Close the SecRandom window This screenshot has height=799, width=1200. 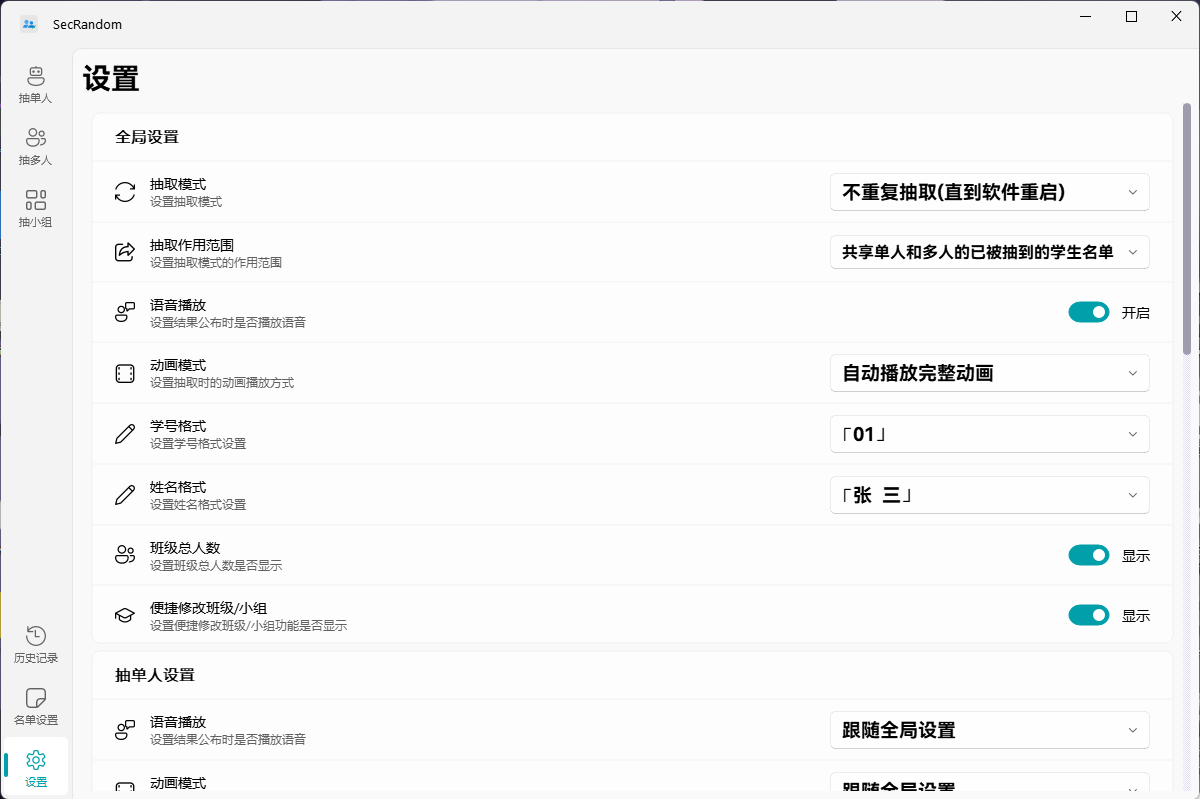1177,17
